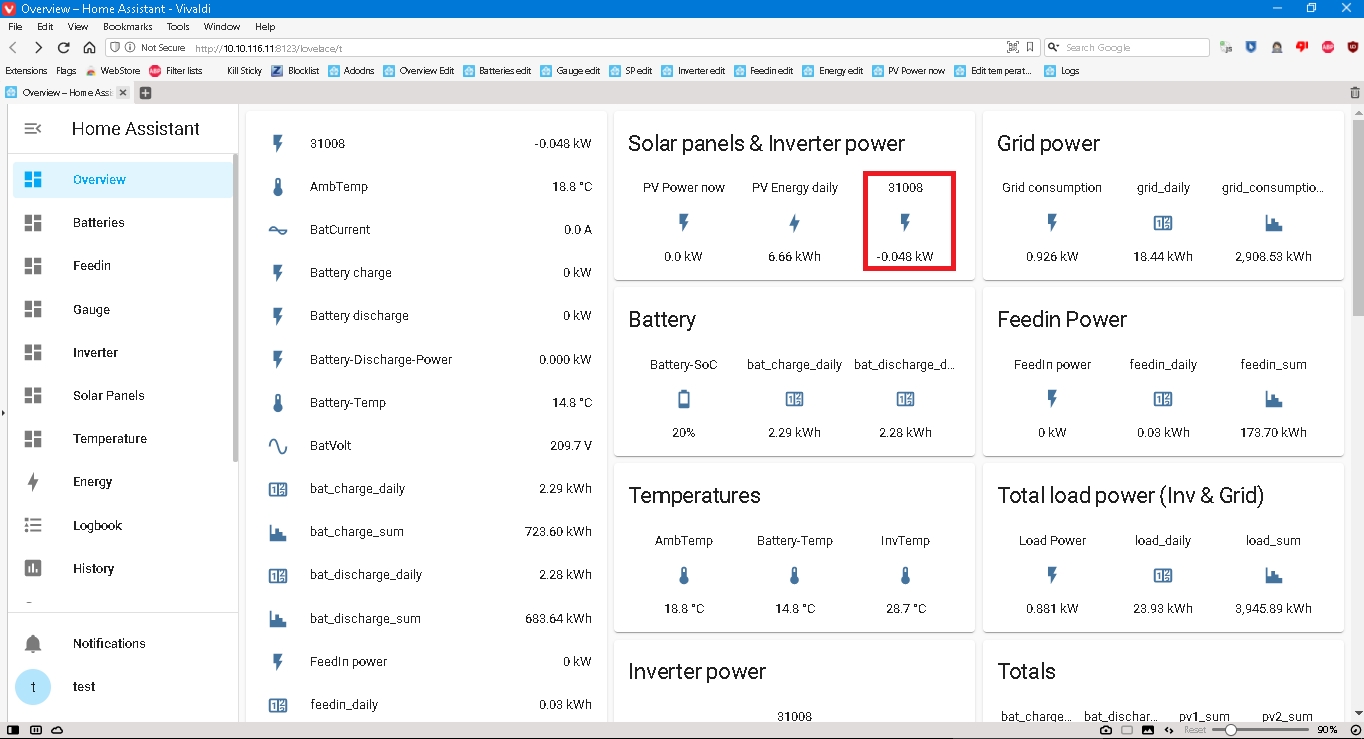The width and height of the screenshot is (1364, 739).
Task: Reload the page with browser refresh button
Action: tap(64, 48)
